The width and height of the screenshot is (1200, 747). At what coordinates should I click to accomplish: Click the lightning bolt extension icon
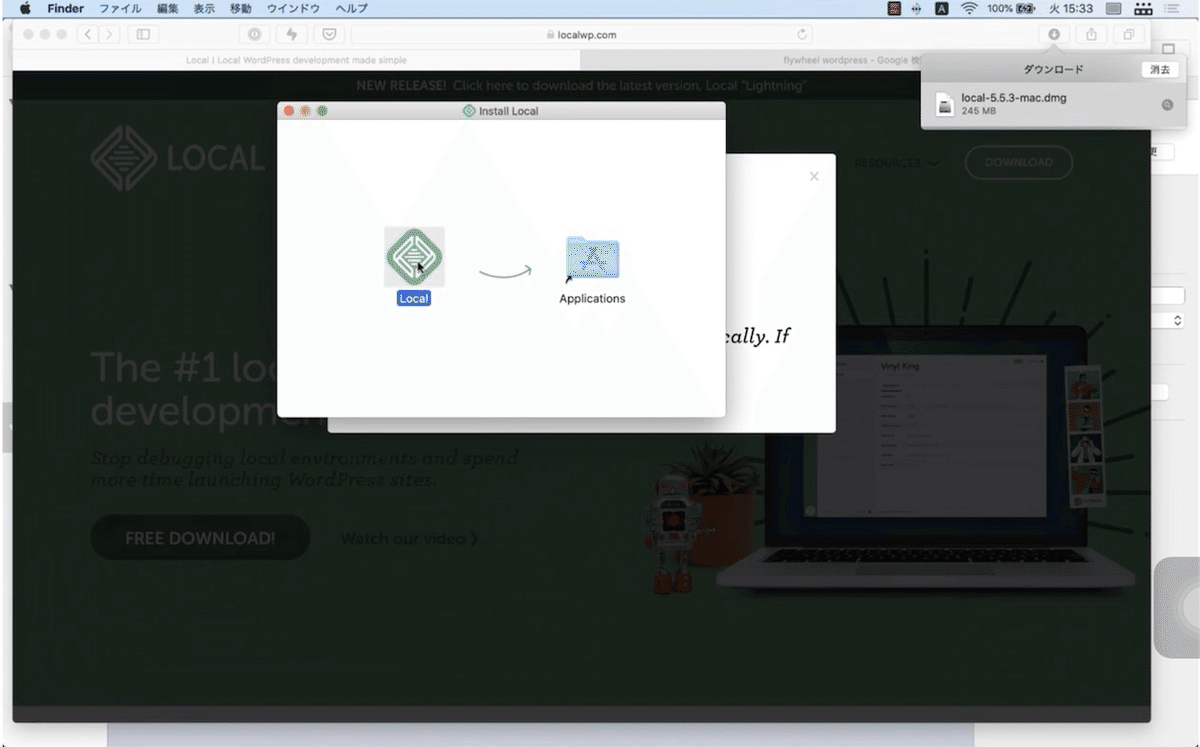click(292, 34)
